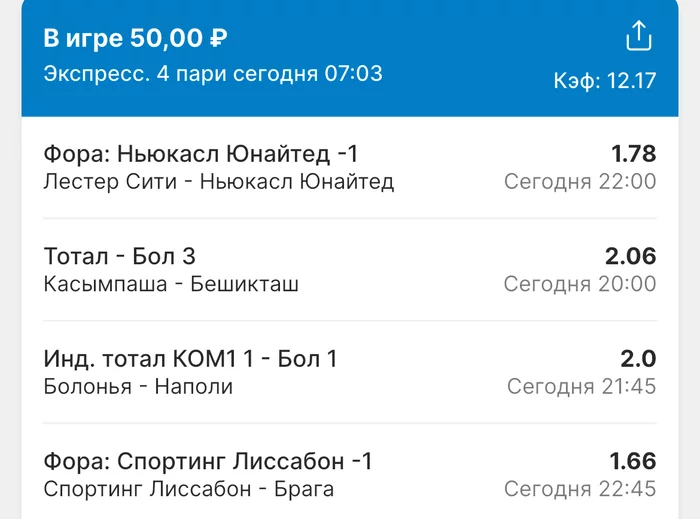Viewport: 700px width, 519px height.
Task: Tap the 'Сегодня 22:00' match time
Action: (580, 182)
